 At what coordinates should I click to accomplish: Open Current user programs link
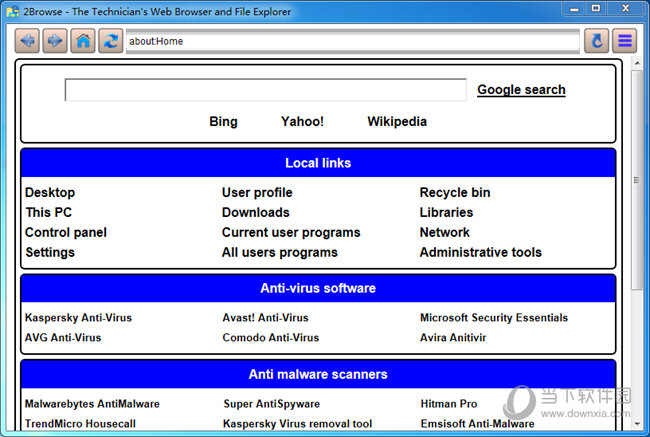coord(291,232)
